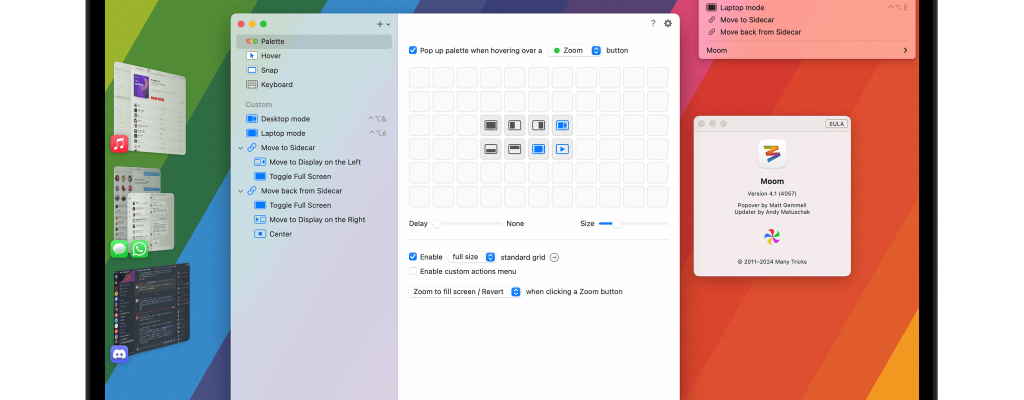Click the help question mark icon
The image size is (1024, 400).
pyautogui.click(x=653, y=23)
